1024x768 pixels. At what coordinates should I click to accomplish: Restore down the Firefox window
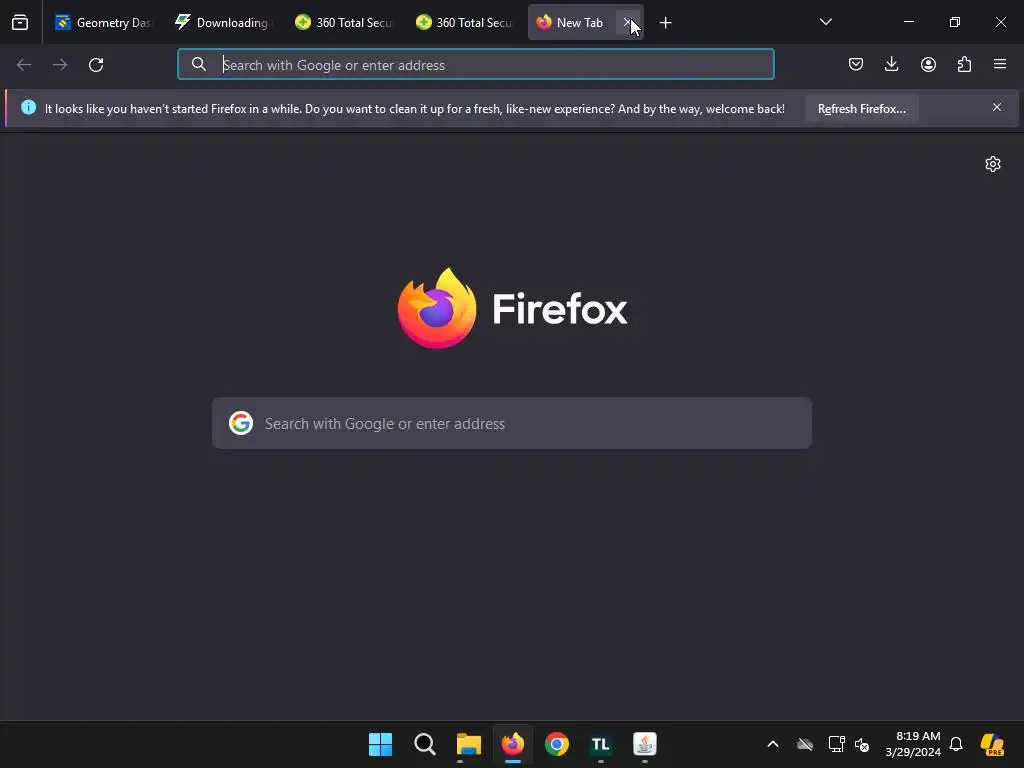pyautogui.click(x=955, y=22)
